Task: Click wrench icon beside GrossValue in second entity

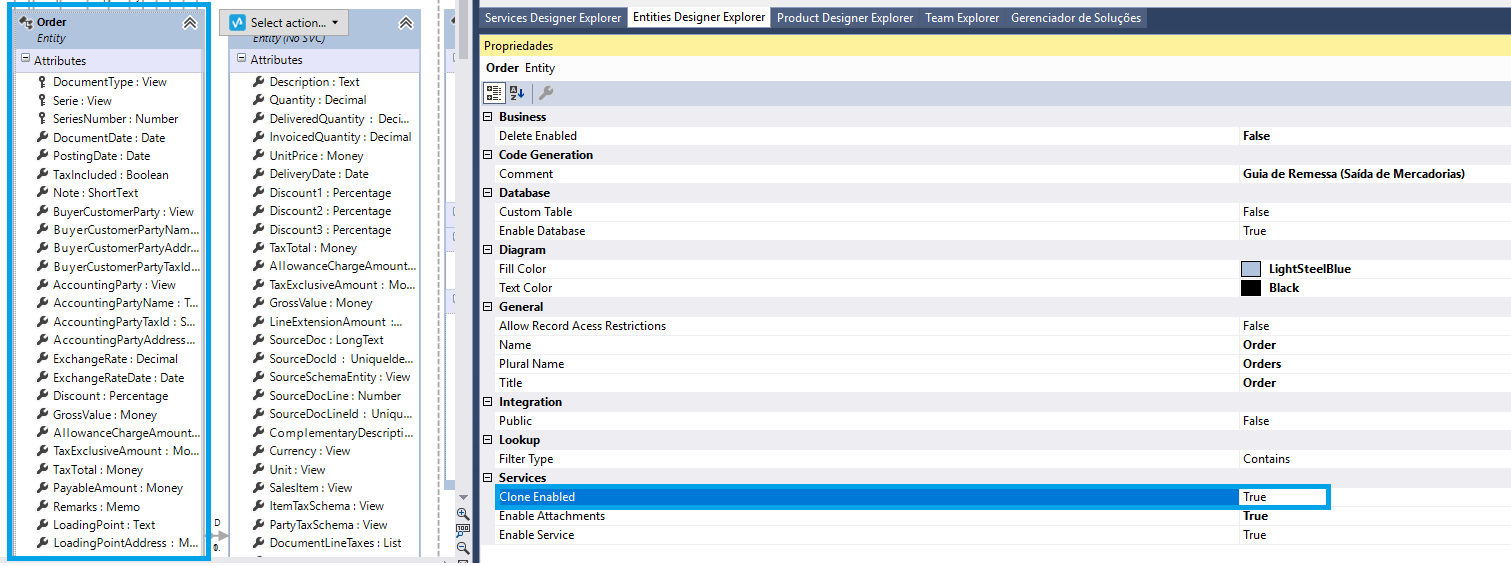Action: pos(258,303)
